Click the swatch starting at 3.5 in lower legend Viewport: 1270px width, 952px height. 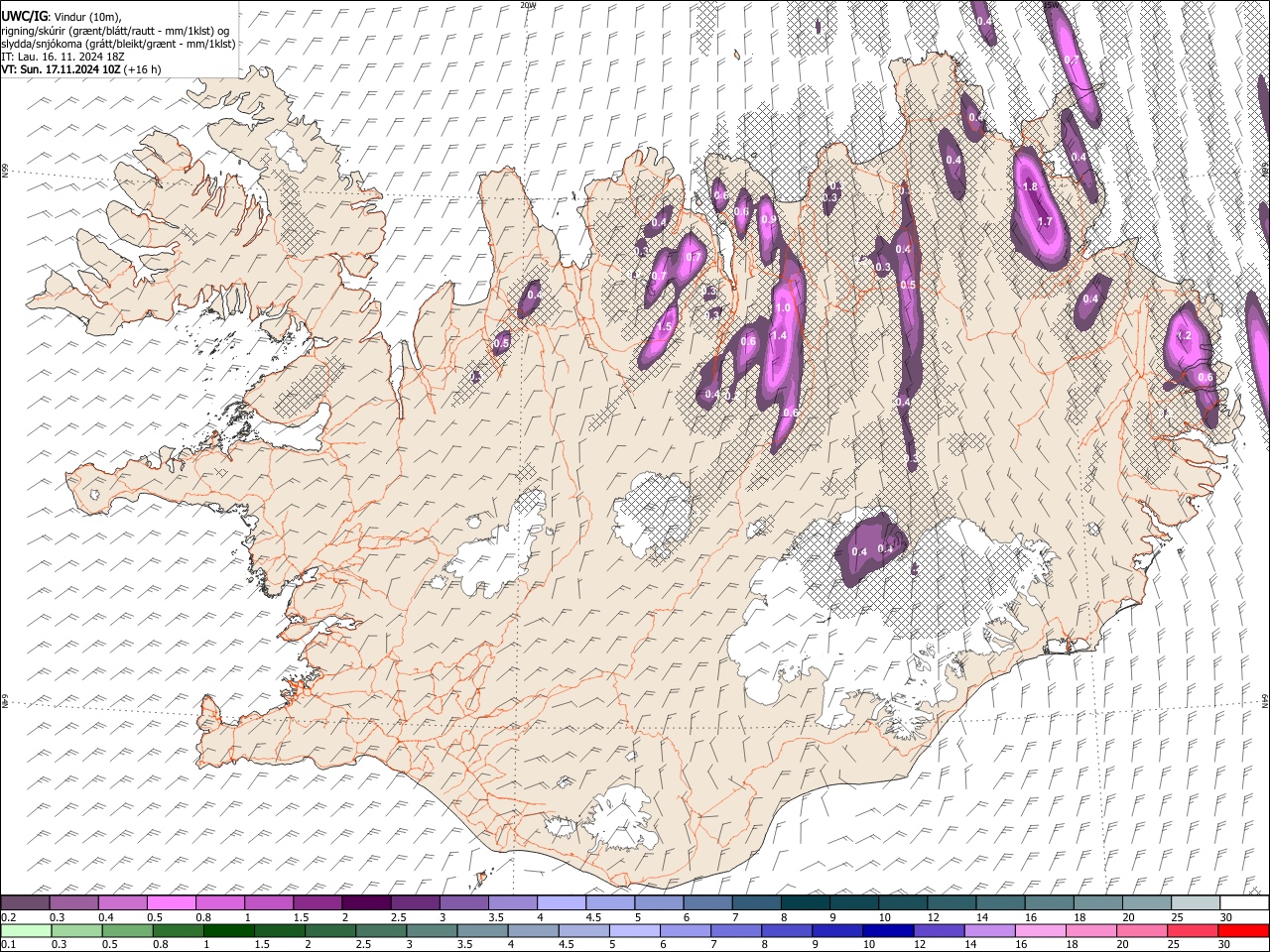[481, 931]
